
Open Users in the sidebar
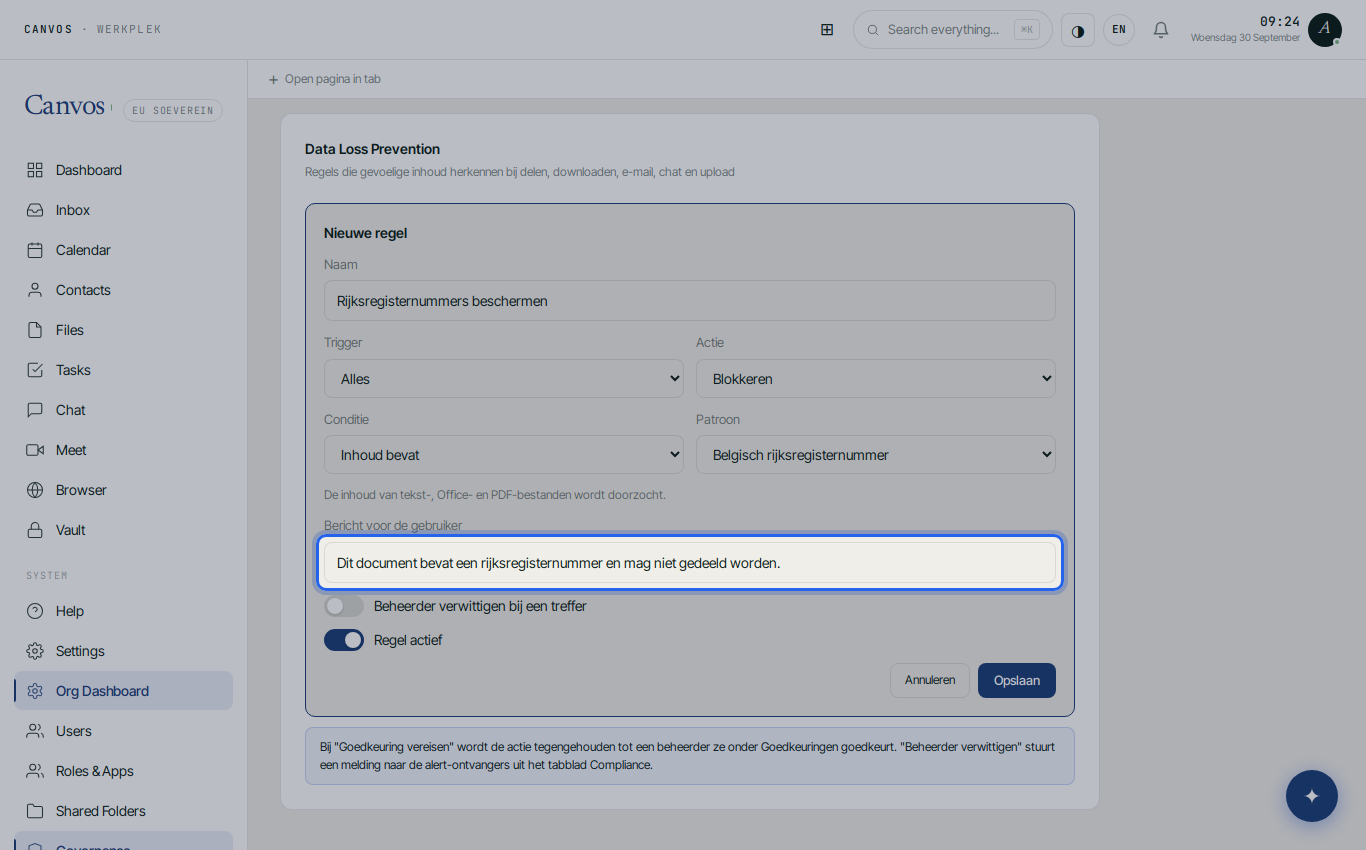pyautogui.click(x=124, y=731)
